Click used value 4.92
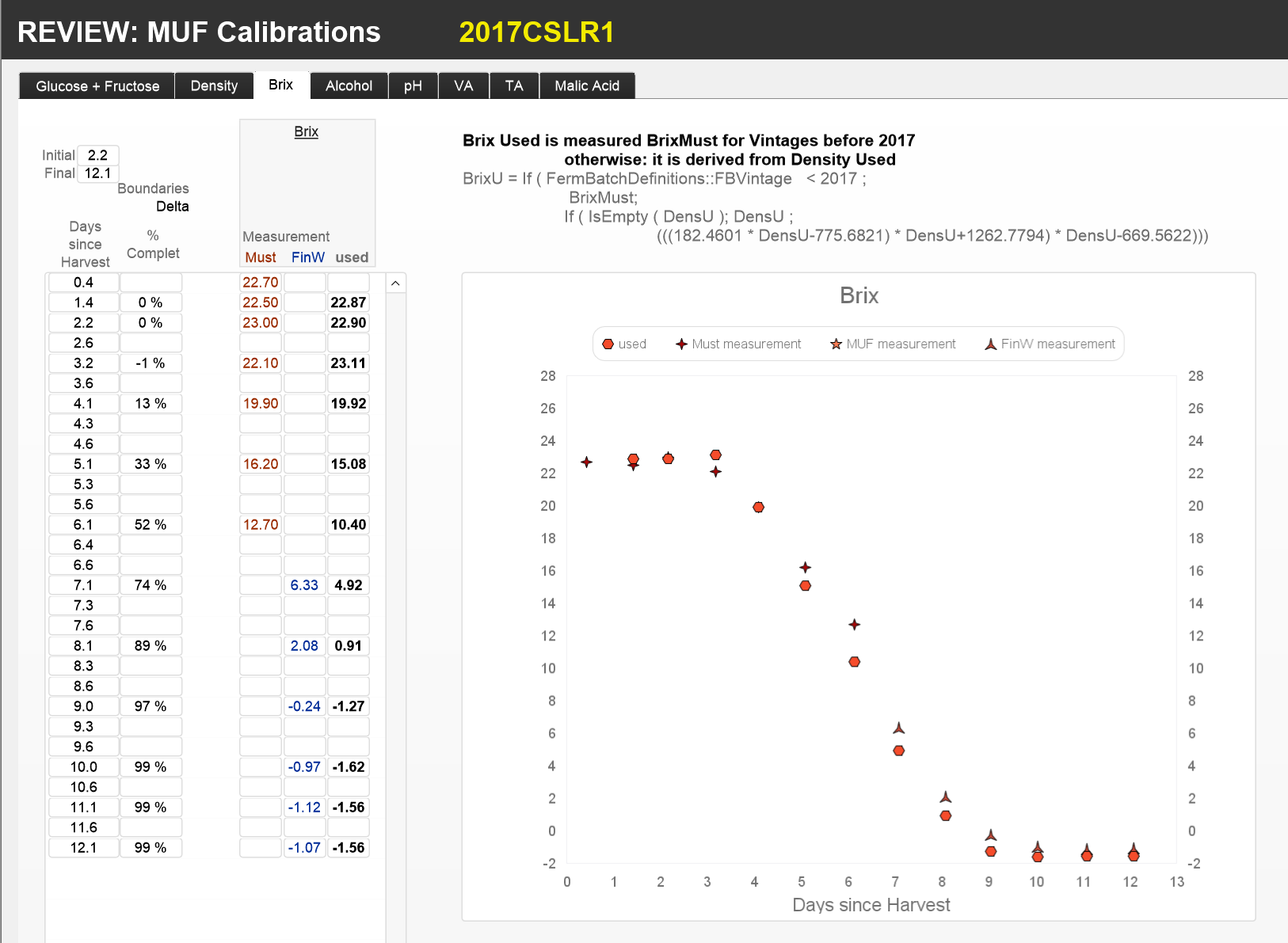1288x943 pixels. coord(349,585)
